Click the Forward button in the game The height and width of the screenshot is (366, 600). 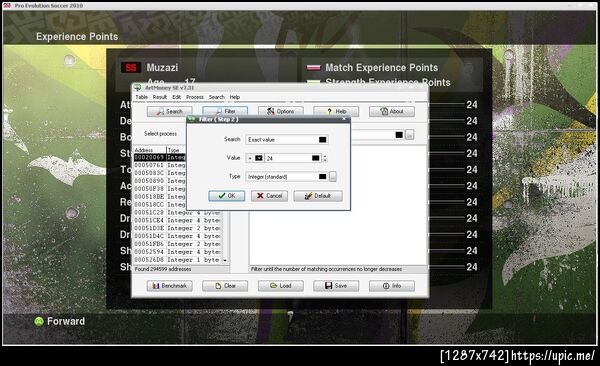[60, 321]
